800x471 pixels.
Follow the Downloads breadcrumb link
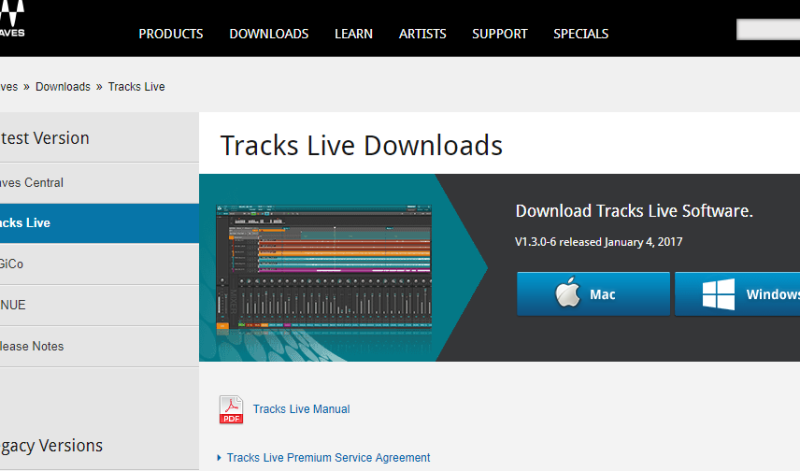[x=63, y=87]
